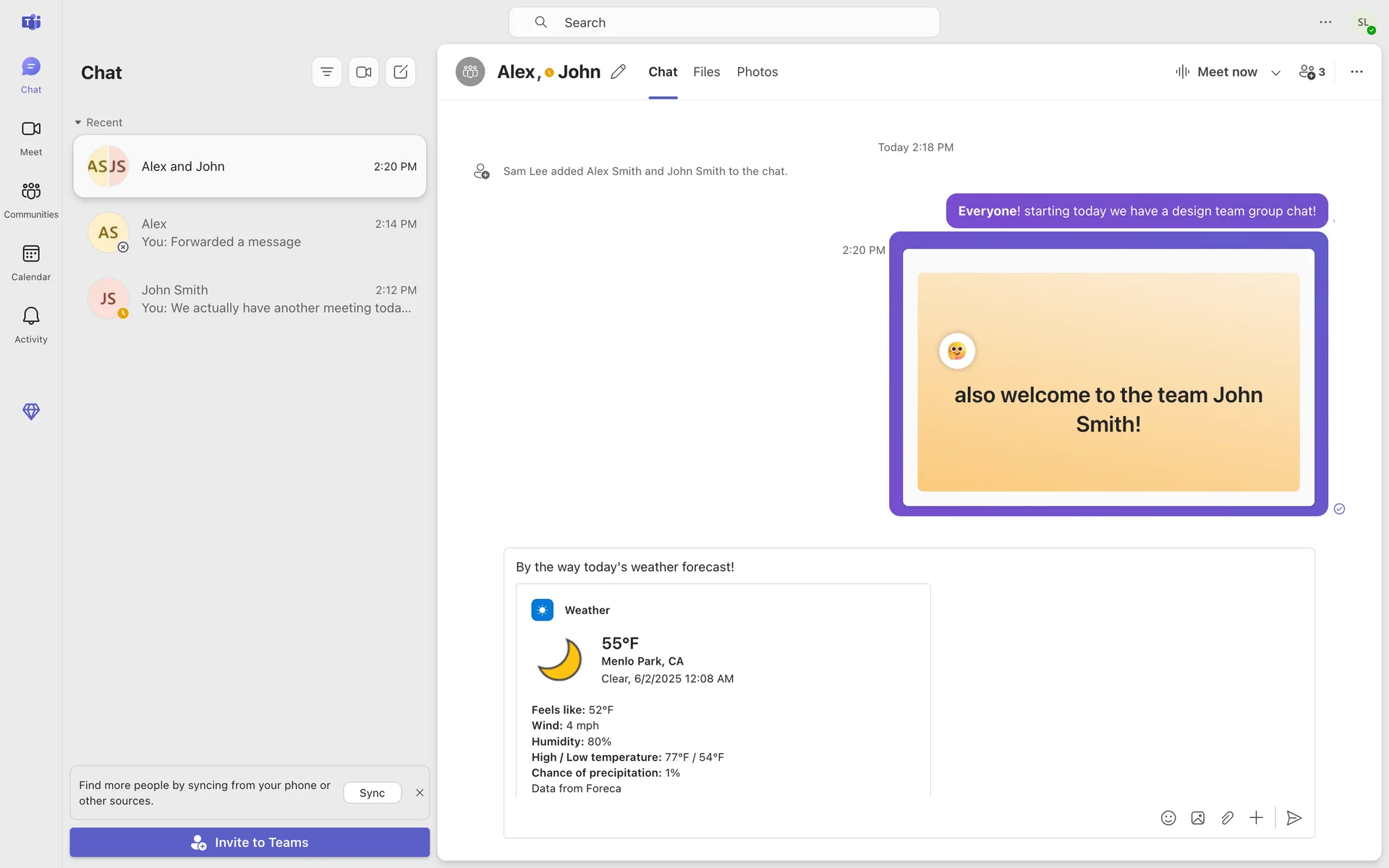Open the Activity bell in sidebar
The height and width of the screenshot is (868, 1389).
(x=31, y=324)
